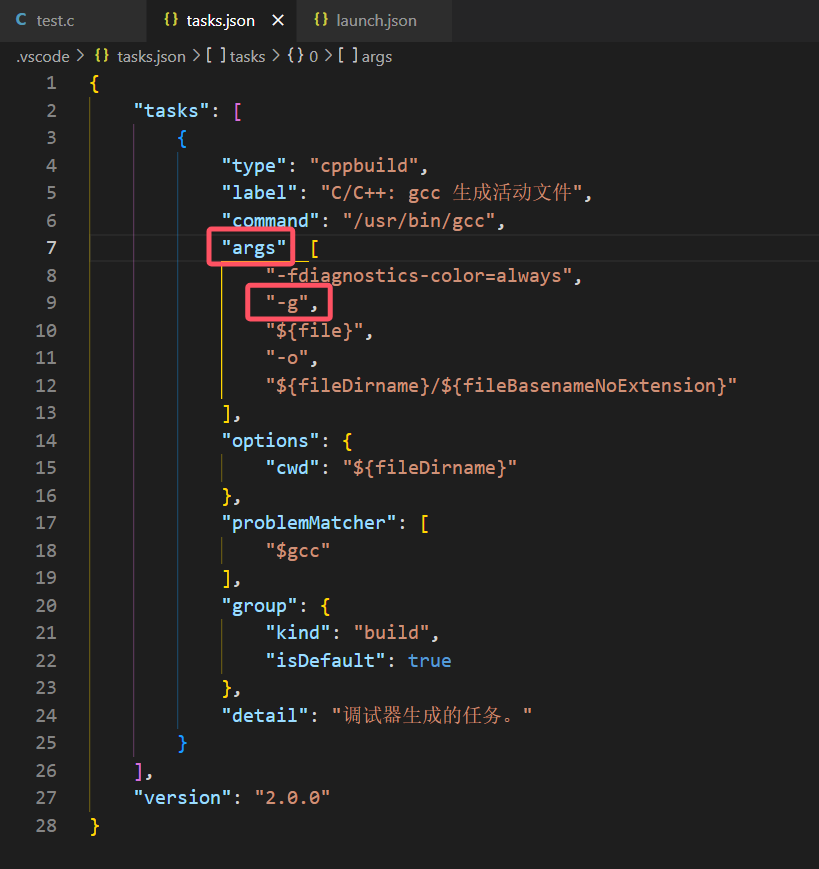The height and width of the screenshot is (869, 819).
Task: Open the tasks breadcrumb symbol list
Action: (x=247, y=57)
